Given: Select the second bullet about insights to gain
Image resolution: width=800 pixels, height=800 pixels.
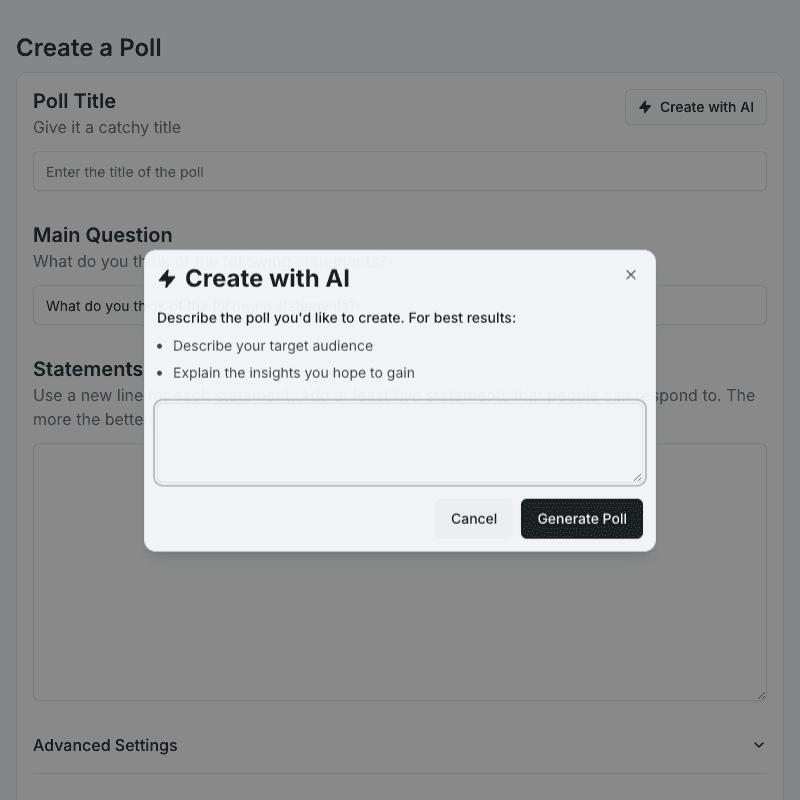Looking at the screenshot, I should pyautogui.click(x=293, y=372).
